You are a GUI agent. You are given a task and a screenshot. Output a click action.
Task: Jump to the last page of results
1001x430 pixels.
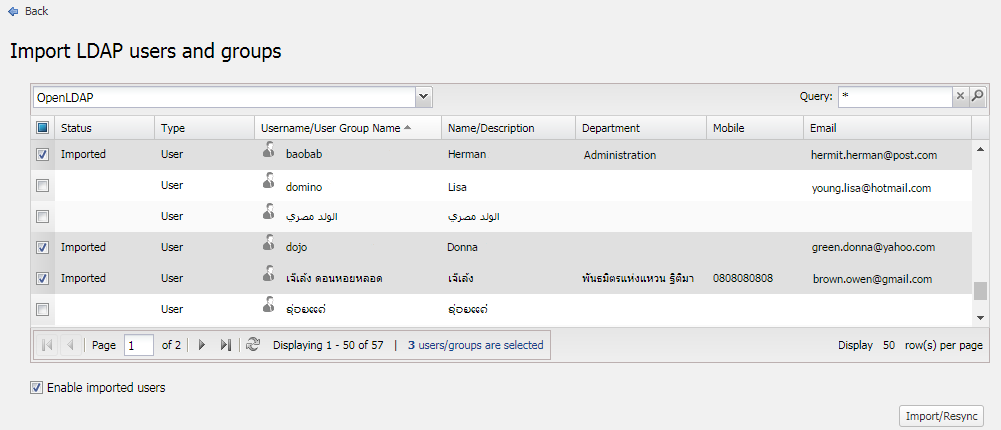[225, 345]
